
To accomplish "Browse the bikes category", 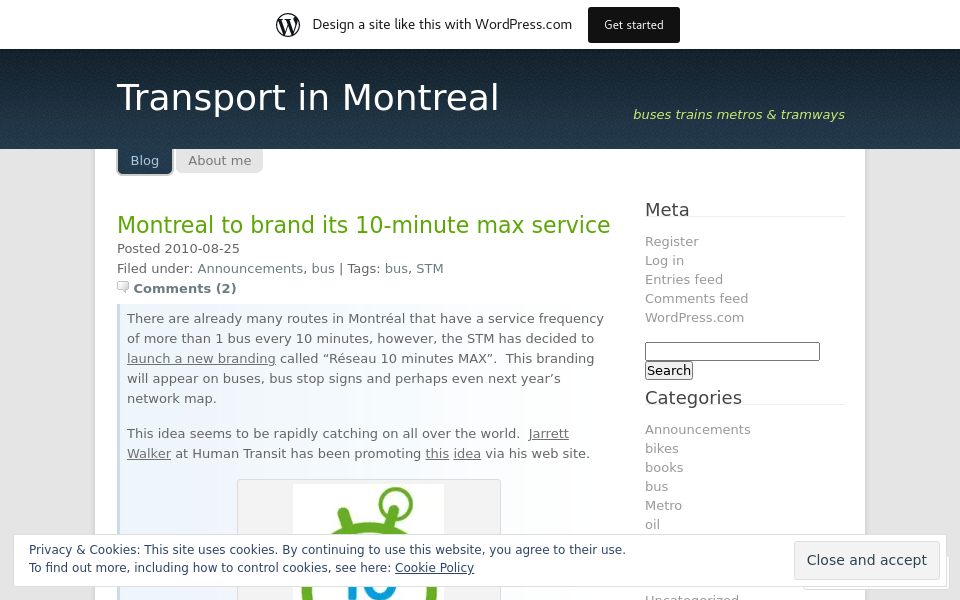I will (661, 448).
